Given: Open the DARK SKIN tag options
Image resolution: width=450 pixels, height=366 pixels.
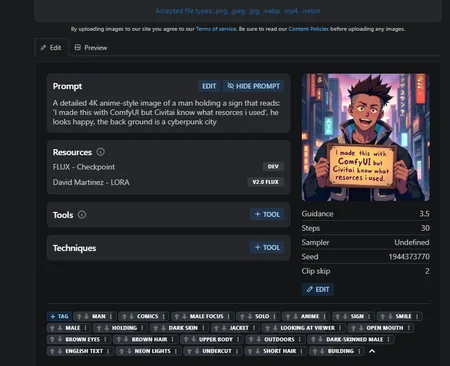Looking at the screenshot, I should [203, 328].
